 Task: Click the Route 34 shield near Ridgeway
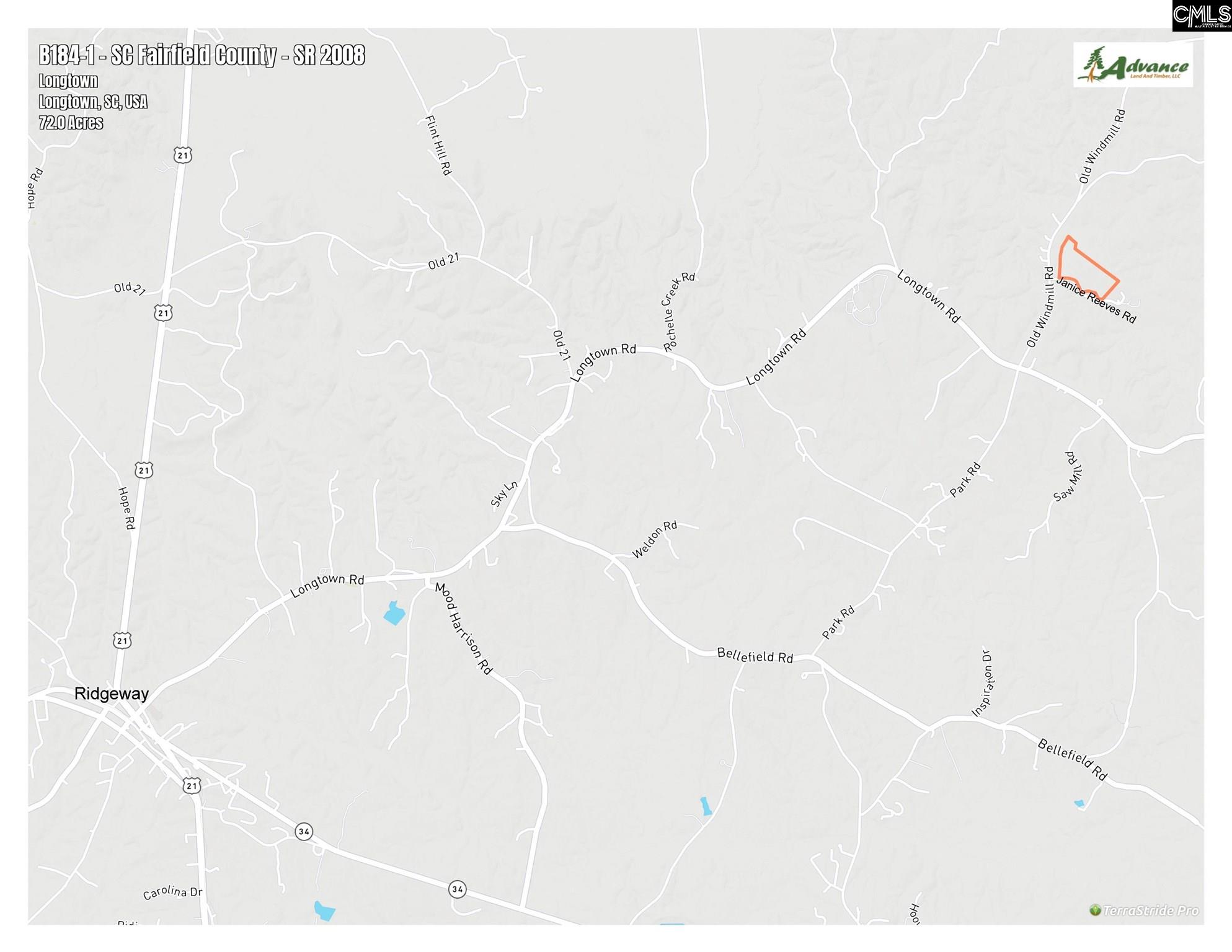tap(303, 831)
